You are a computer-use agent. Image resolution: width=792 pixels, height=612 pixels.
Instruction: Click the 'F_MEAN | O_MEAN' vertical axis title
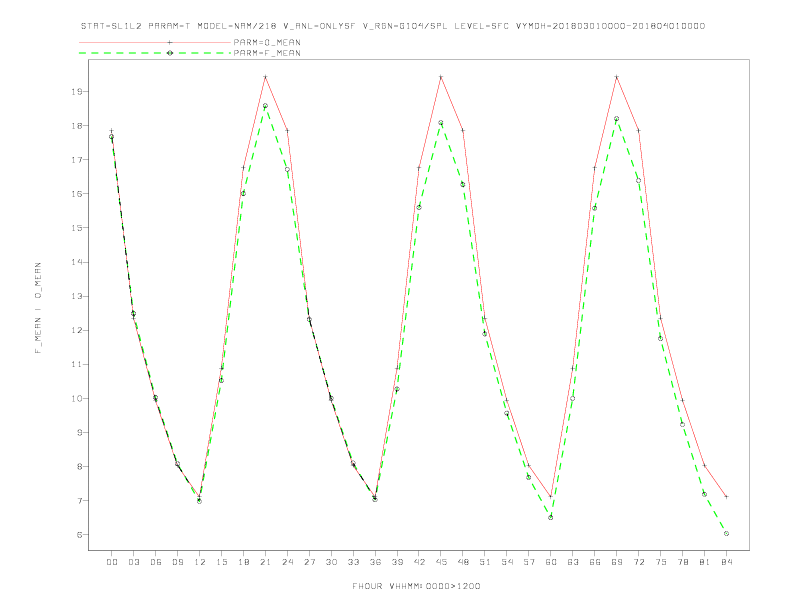click(38, 308)
